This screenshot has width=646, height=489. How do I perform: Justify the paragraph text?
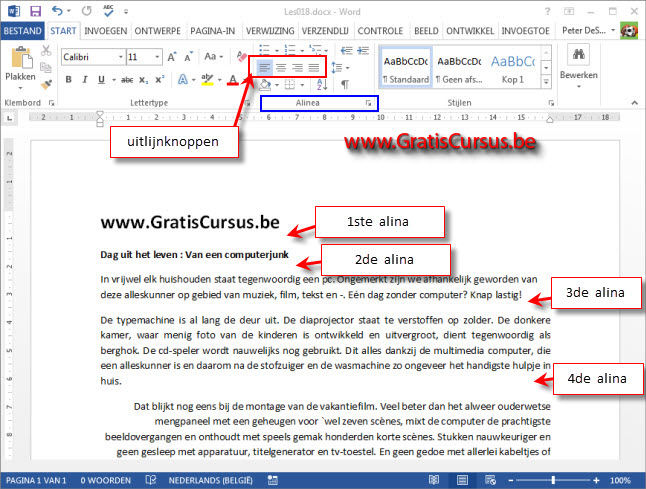point(314,68)
